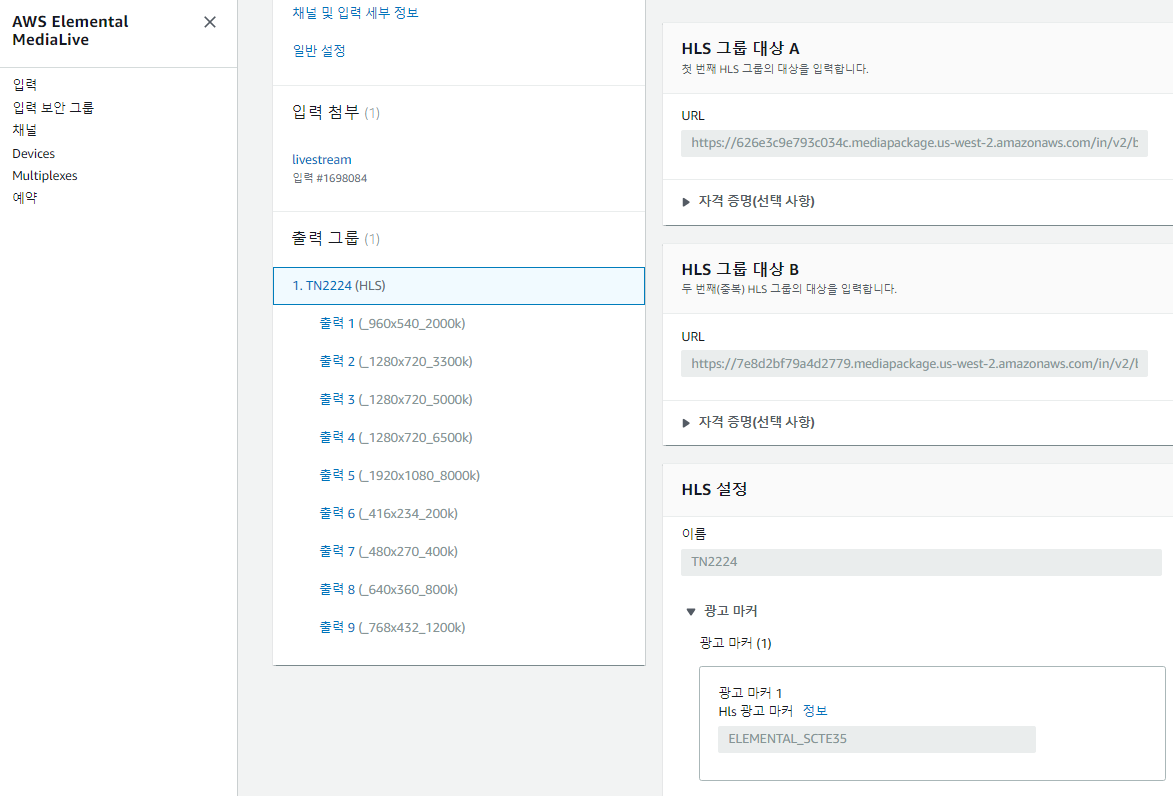Open 출력 2 (_1280x720_3300k)
Screen dimensions: 1173x796
point(396,361)
